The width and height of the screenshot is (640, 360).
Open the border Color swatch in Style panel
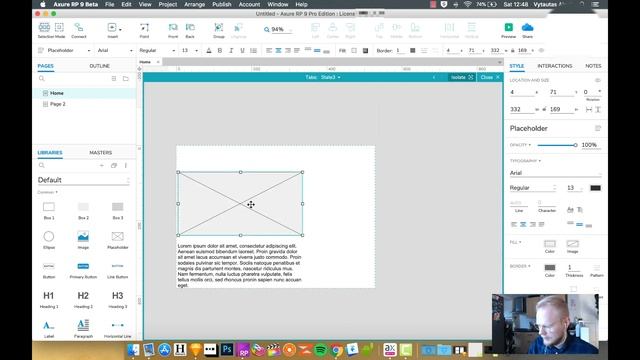(550, 268)
